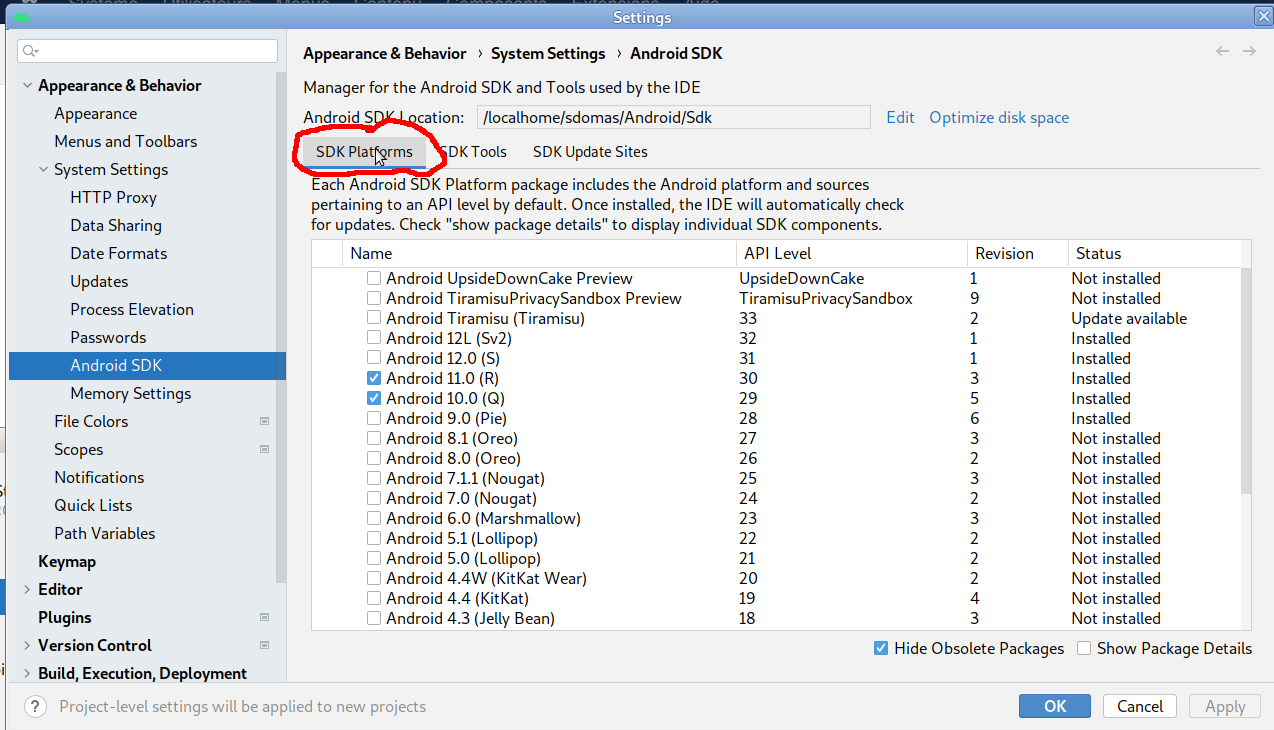Open the Edit link next to SDK location

coord(900,117)
